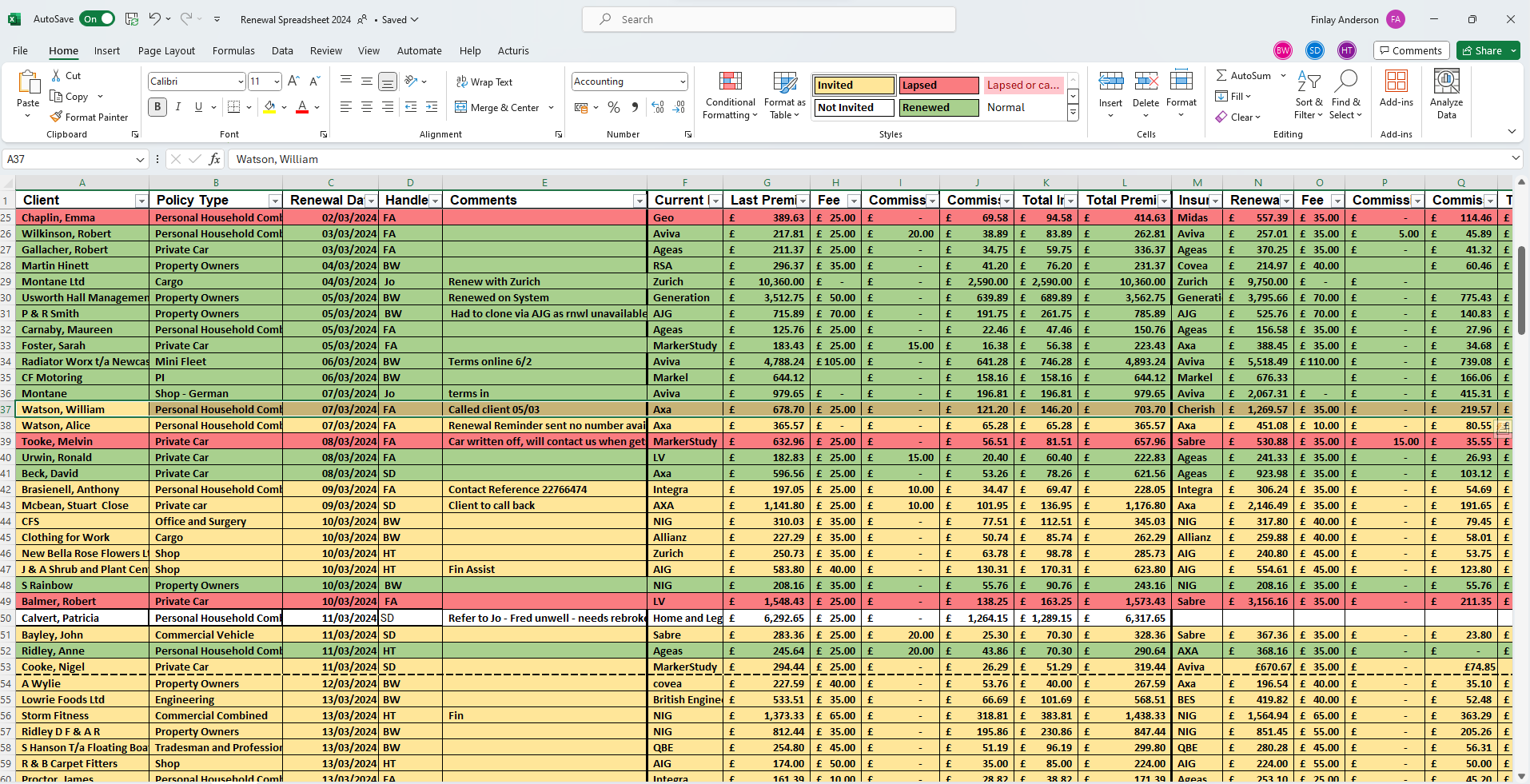Expand the font name Calibri dropdown

240,82
